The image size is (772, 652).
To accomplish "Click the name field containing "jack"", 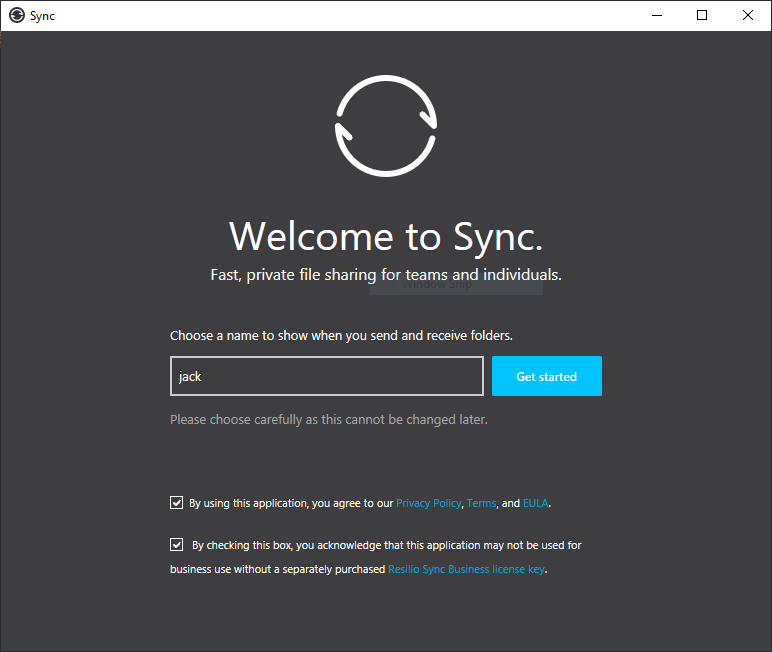I will tap(327, 377).
